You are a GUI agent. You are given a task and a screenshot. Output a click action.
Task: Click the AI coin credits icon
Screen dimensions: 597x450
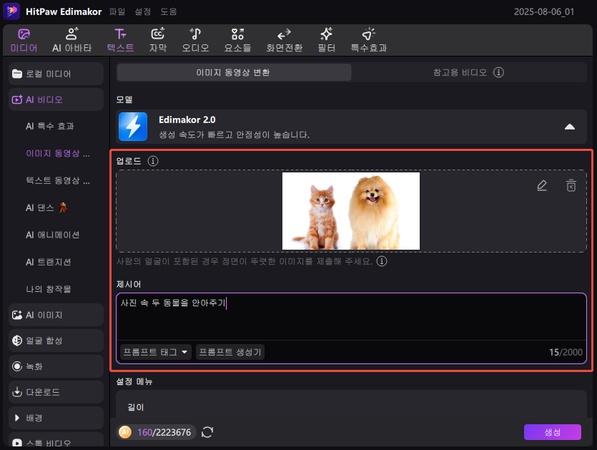click(x=125, y=432)
